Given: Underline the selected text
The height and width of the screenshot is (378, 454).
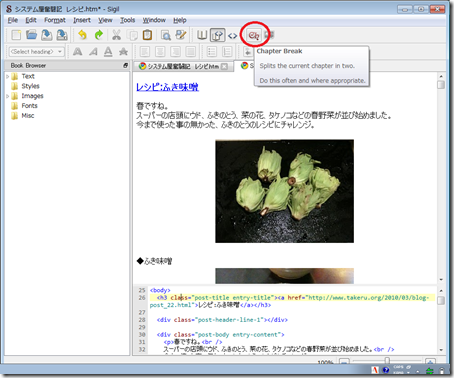Looking at the screenshot, I should tap(108, 52).
